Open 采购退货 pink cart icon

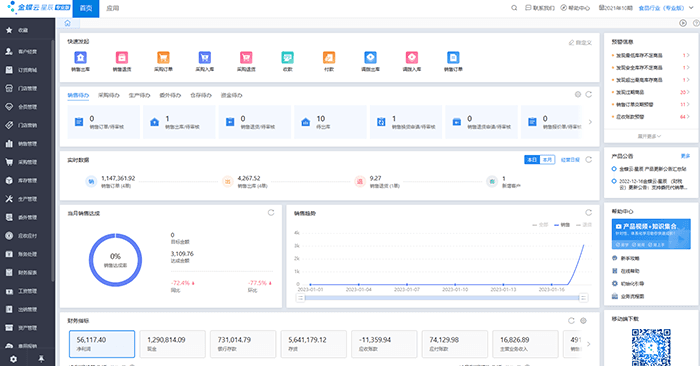click(x=246, y=58)
